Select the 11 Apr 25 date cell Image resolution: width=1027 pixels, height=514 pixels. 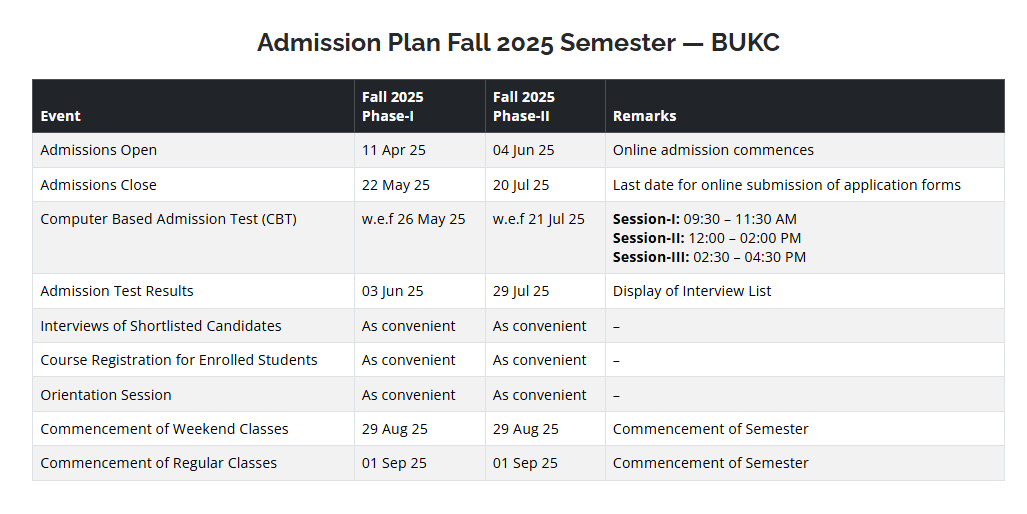click(394, 150)
